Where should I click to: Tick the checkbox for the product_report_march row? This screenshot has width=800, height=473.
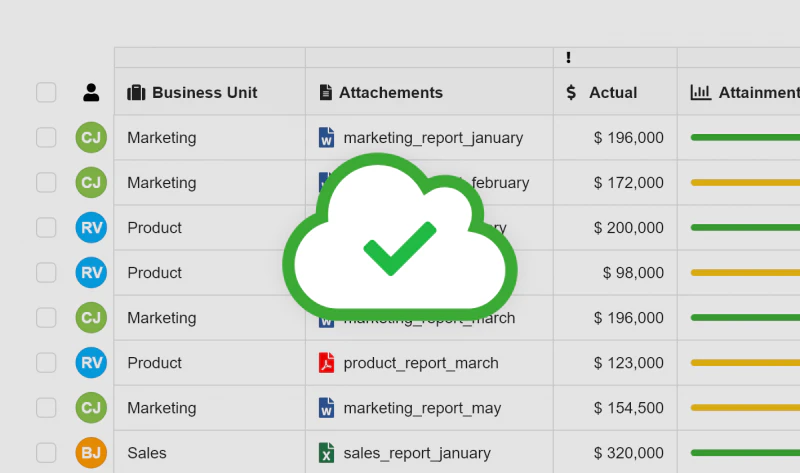point(46,363)
